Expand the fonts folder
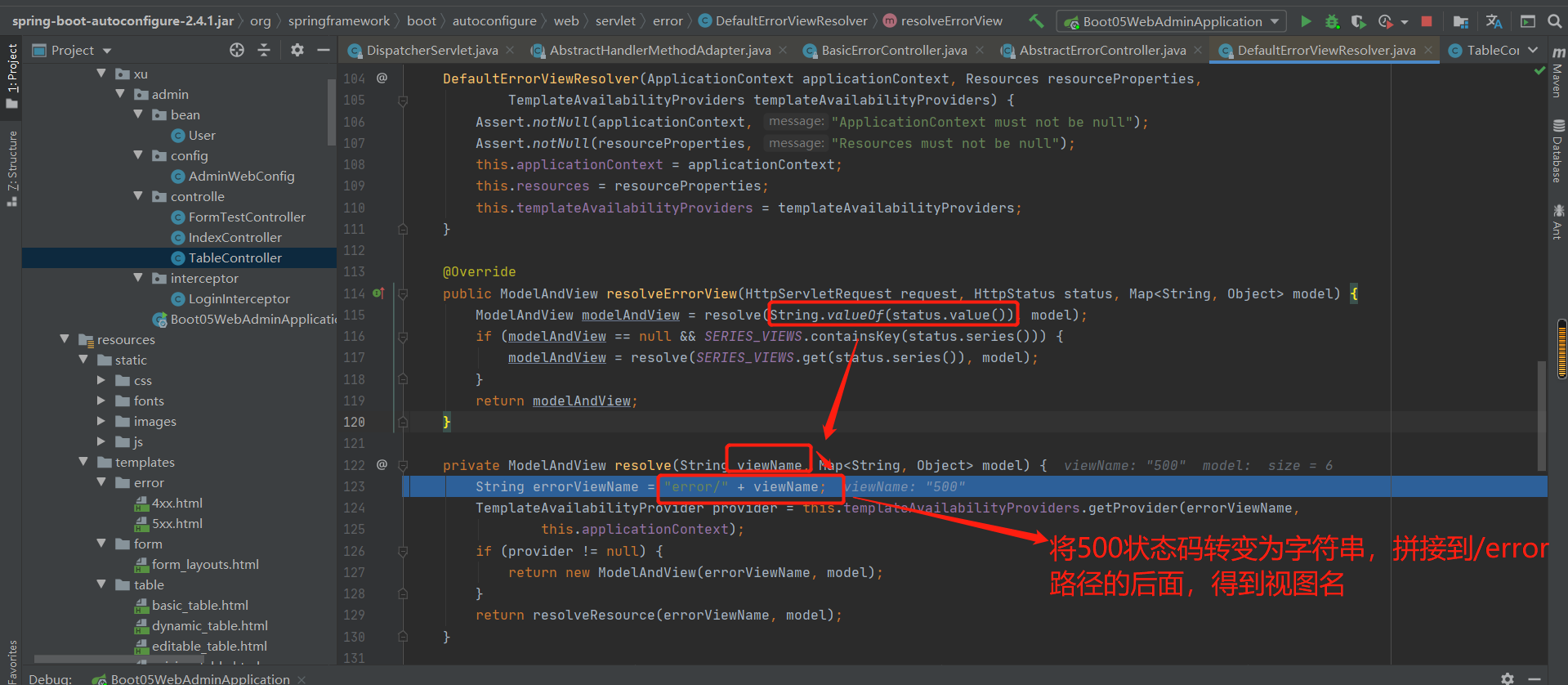Viewport: 1568px width, 685px height. coord(101,401)
